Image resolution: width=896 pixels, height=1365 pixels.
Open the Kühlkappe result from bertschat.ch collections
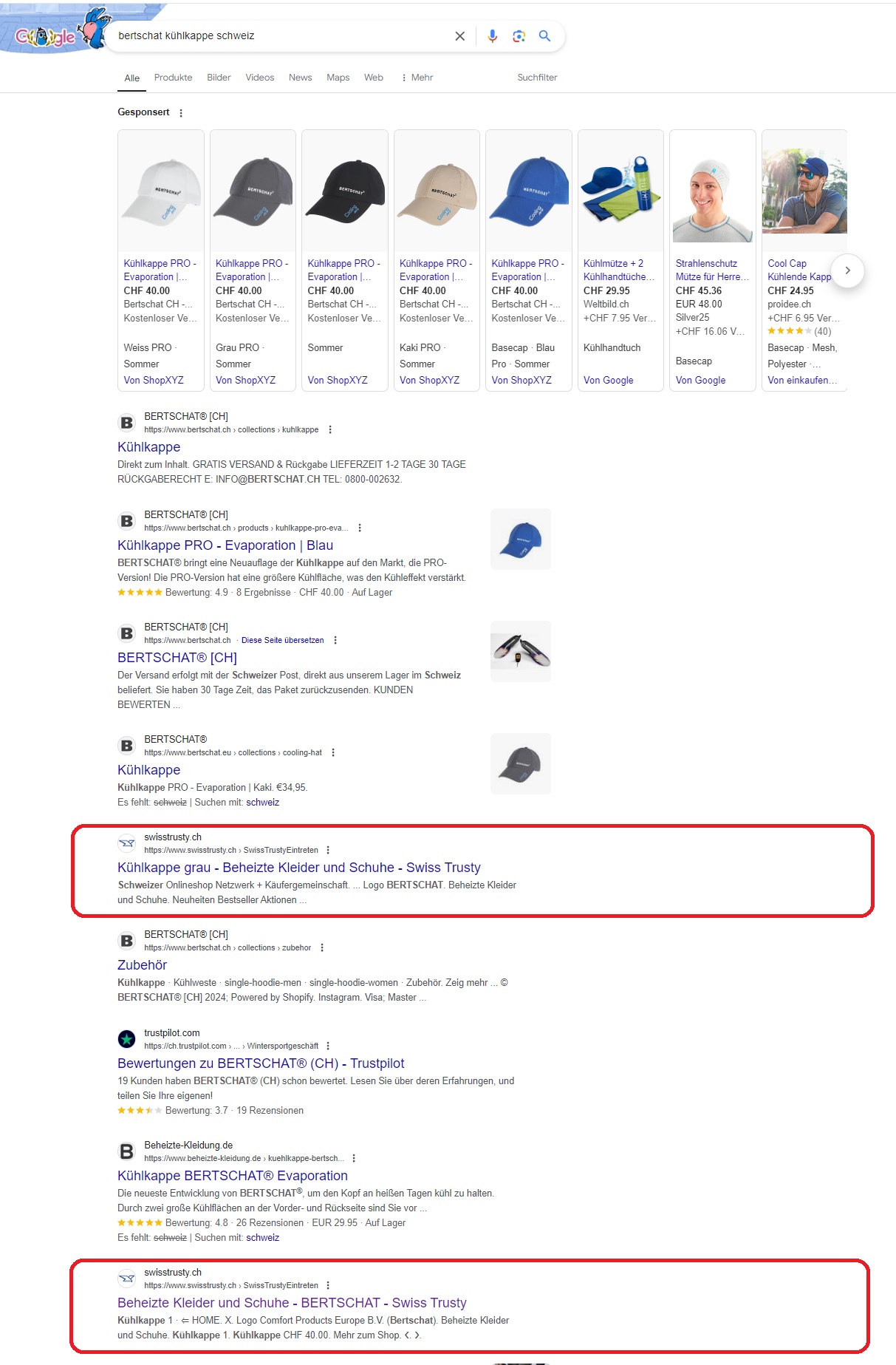(148, 447)
